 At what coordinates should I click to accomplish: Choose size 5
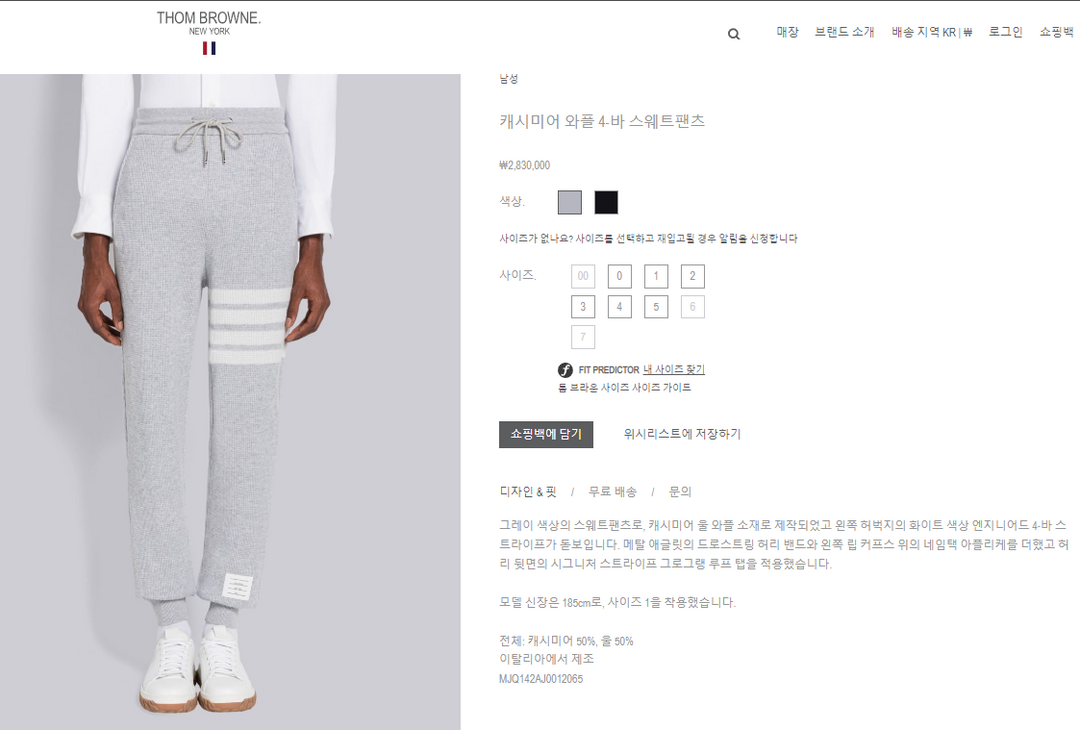click(x=656, y=306)
